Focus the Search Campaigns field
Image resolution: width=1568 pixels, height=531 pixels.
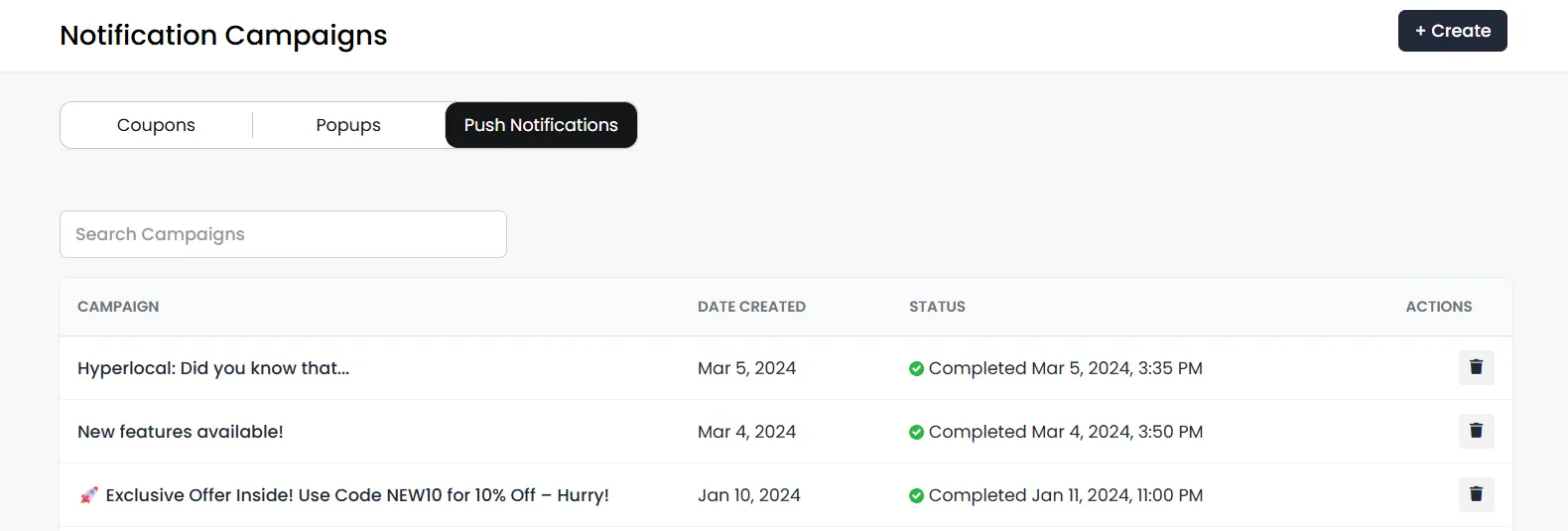click(283, 234)
